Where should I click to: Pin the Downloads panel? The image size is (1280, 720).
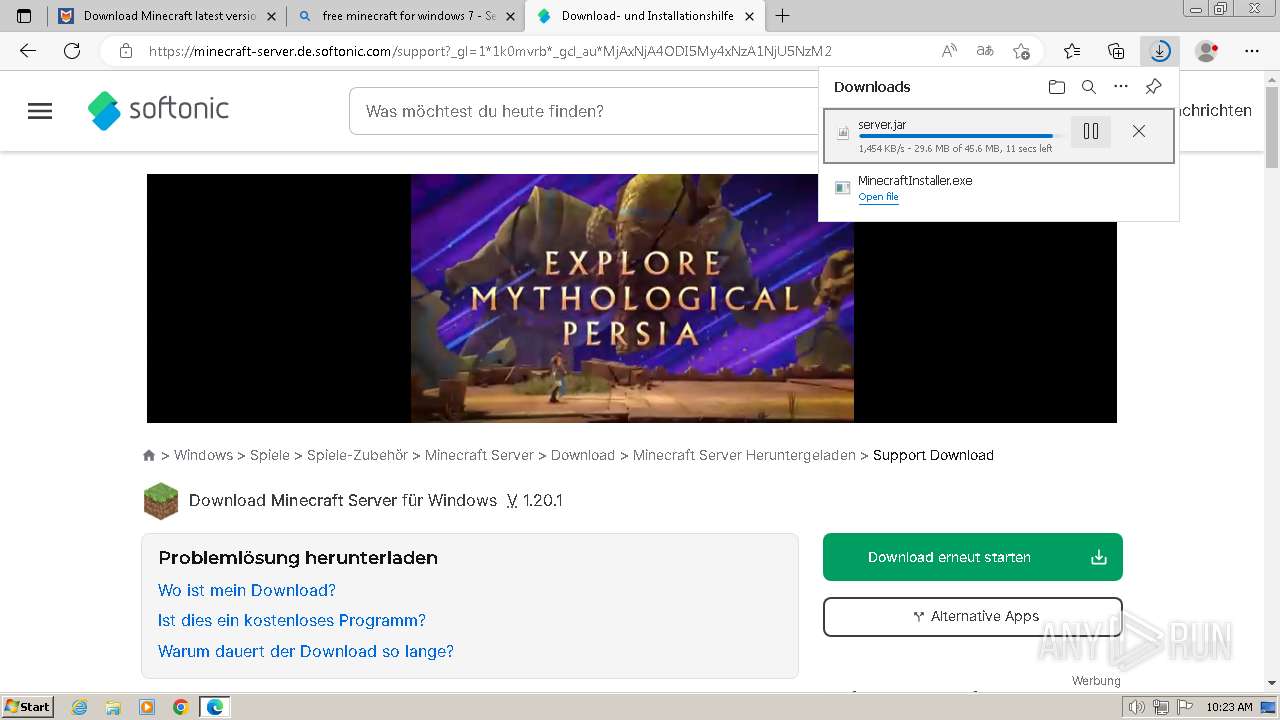click(x=1153, y=87)
